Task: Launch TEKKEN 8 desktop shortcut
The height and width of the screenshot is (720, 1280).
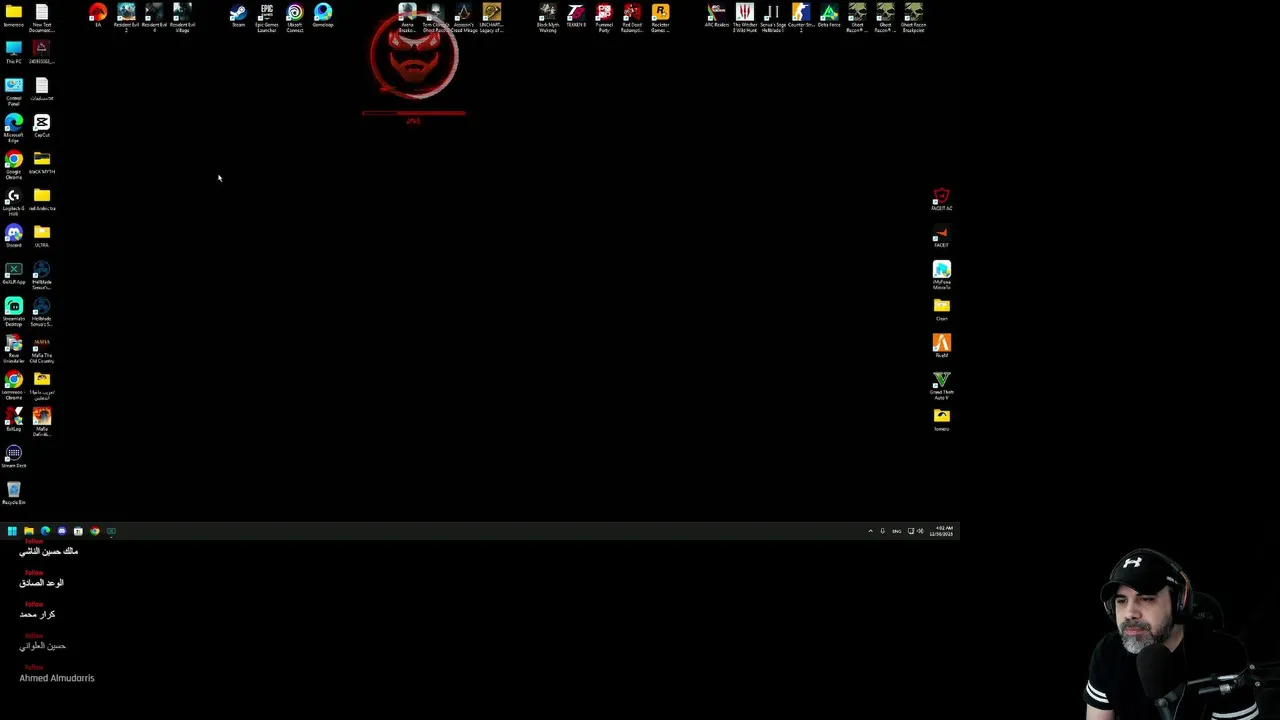Action: pyautogui.click(x=576, y=15)
